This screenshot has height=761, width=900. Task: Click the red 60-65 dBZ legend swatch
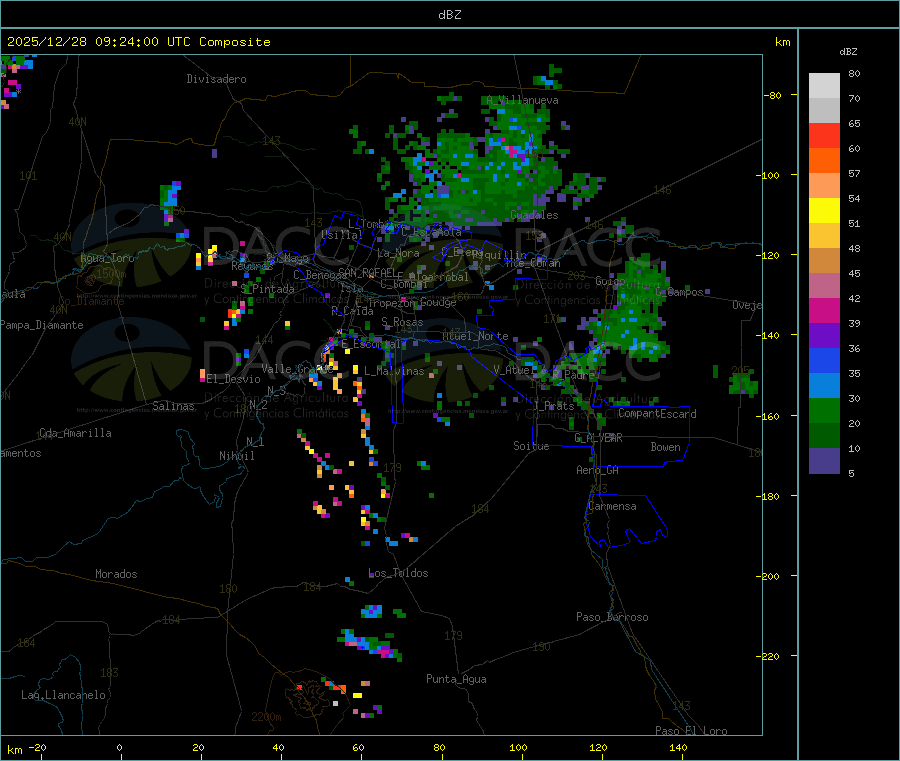[x=824, y=135]
